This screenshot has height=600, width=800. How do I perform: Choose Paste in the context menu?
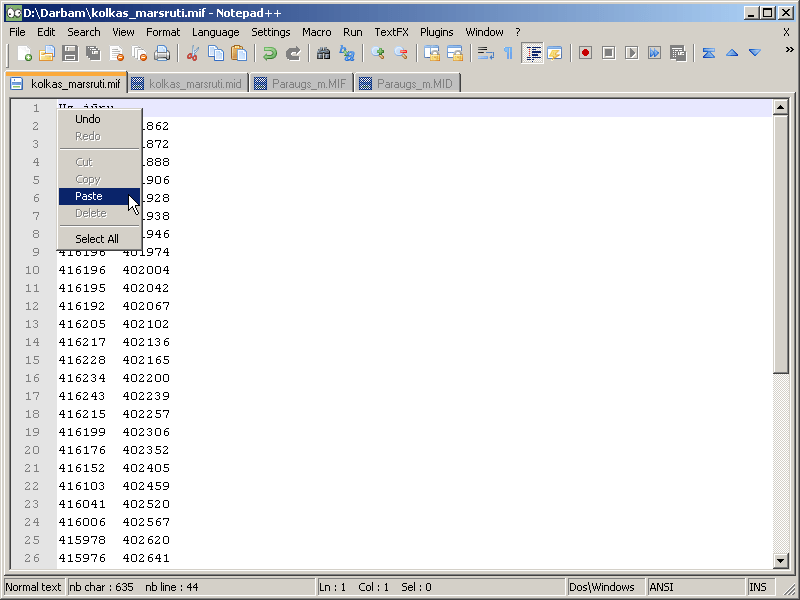pyautogui.click(x=99, y=196)
